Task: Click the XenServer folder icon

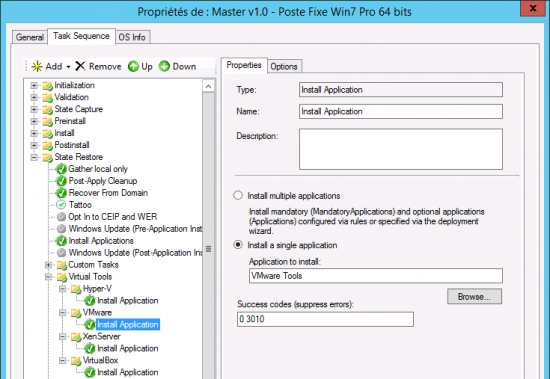Action: coord(76,337)
